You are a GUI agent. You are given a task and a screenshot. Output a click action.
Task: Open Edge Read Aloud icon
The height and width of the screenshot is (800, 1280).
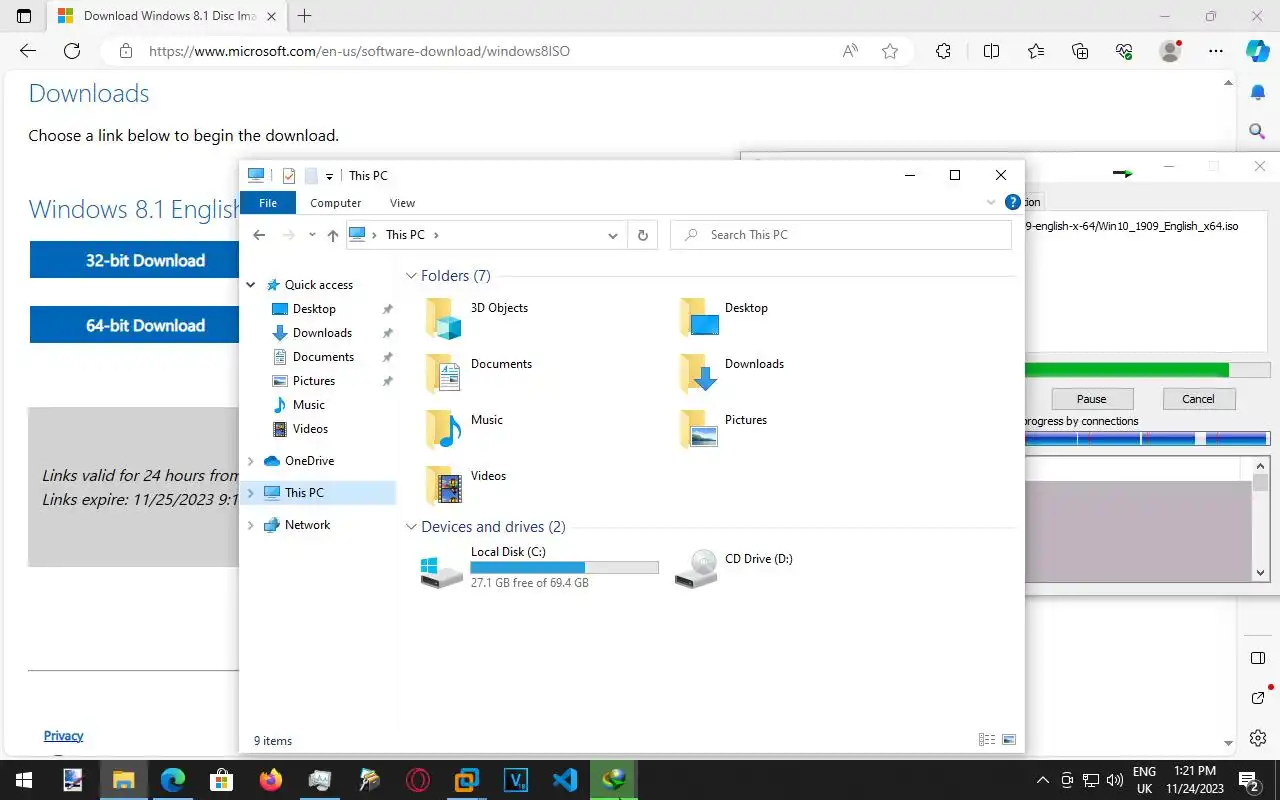tap(850, 51)
